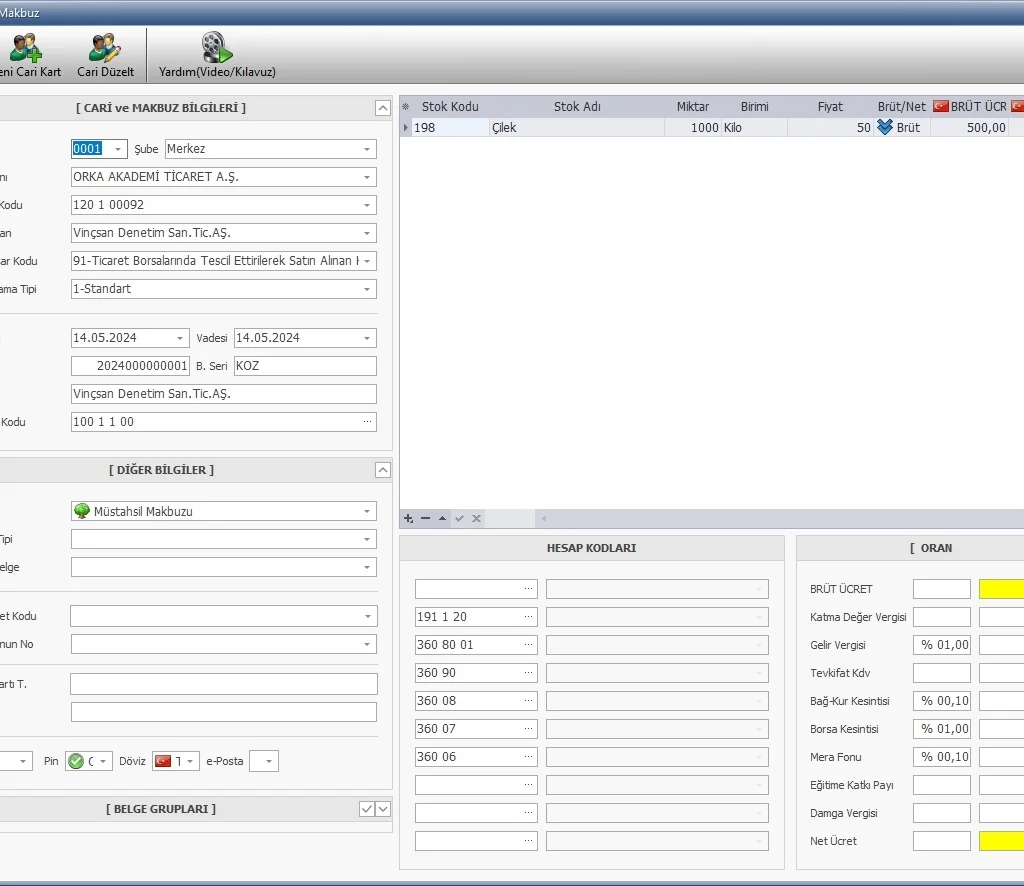
Task: Click the ellipsis button beside account 191 1 20
Action: [x=528, y=617]
